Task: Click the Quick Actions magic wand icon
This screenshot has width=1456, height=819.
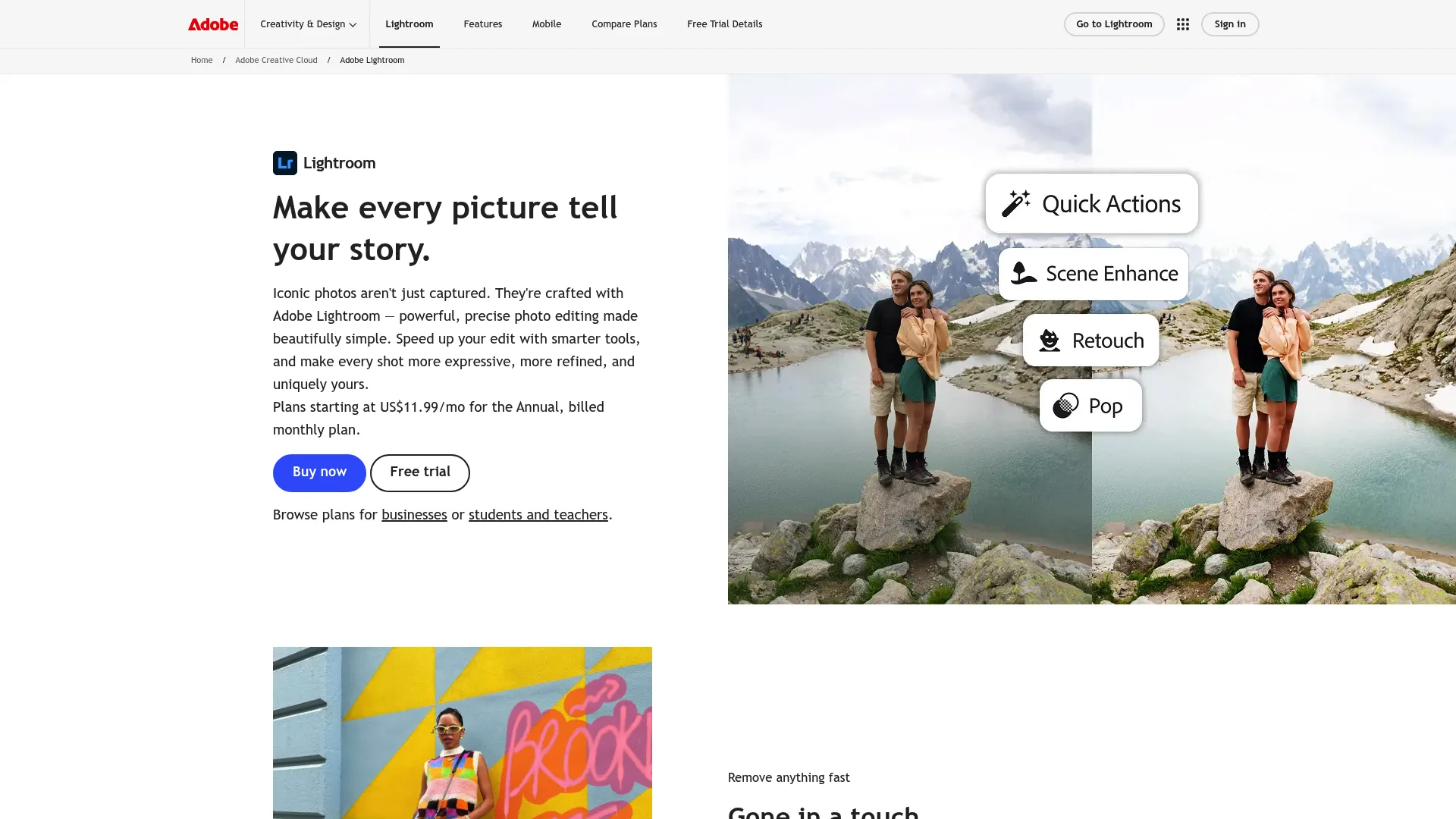Action: tap(1015, 203)
